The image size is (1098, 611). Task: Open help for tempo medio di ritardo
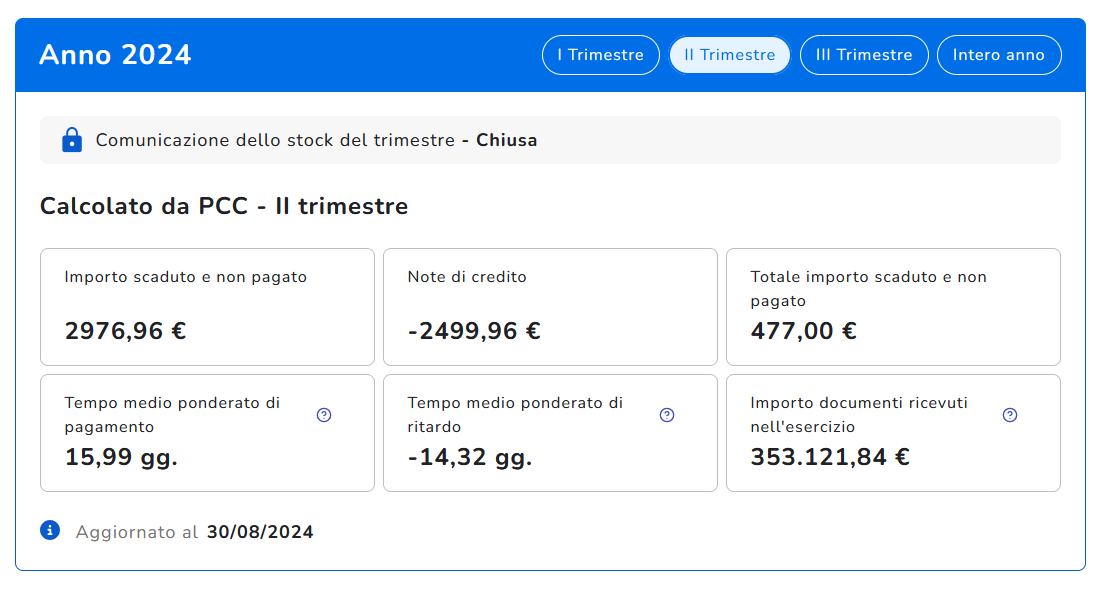tap(667, 415)
